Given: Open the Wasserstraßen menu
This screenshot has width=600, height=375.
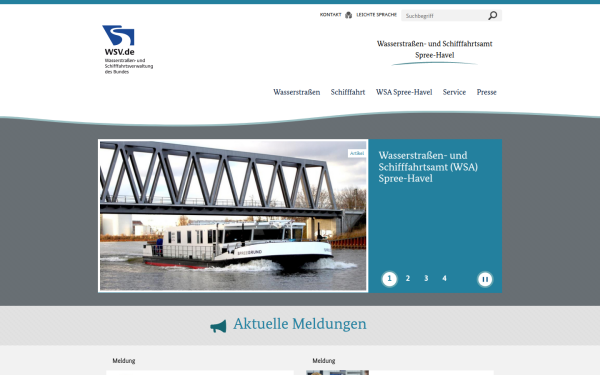Looking at the screenshot, I should click(x=297, y=92).
